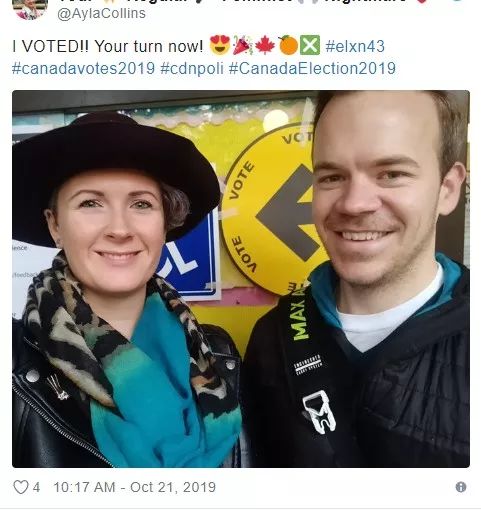The width and height of the screenshot is (481, 510).
Task: Click the green cross mark emoji
Action: [x=310, y=45]
